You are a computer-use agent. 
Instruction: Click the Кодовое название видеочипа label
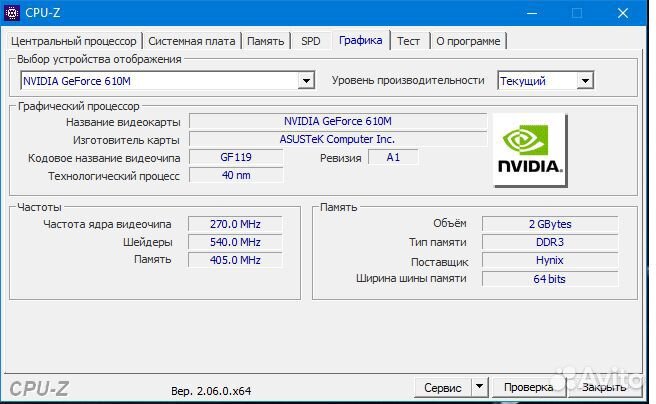click(x=104, y=158)
